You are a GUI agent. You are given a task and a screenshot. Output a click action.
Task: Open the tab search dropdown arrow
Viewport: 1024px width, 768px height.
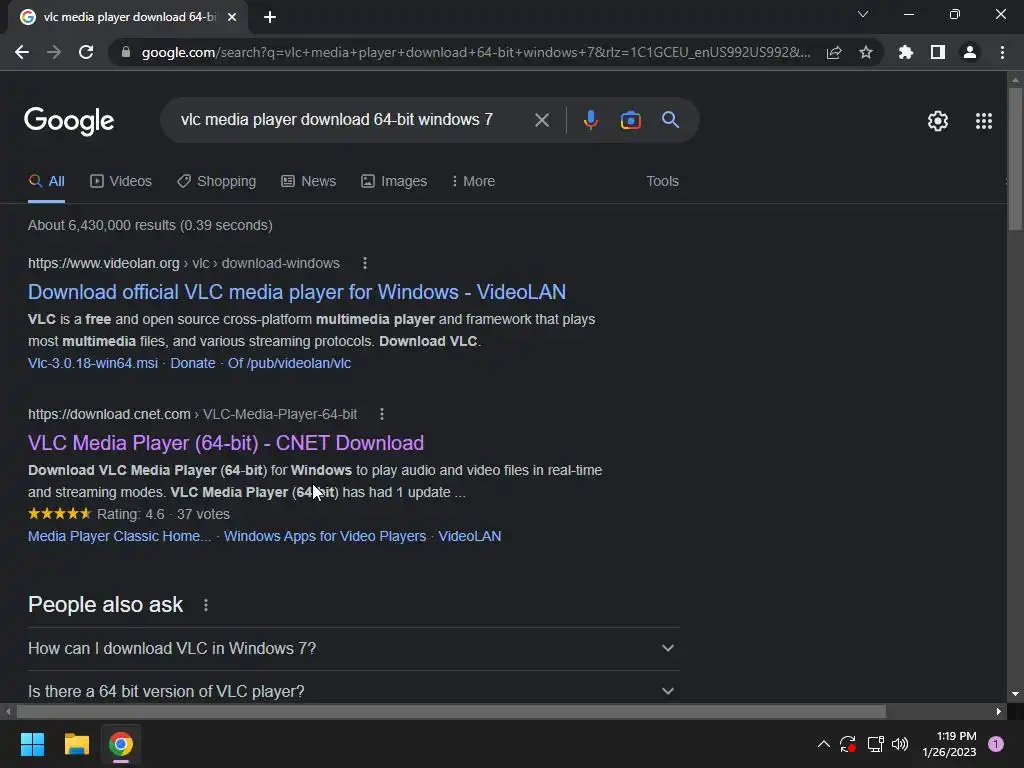tap(863, 14)
